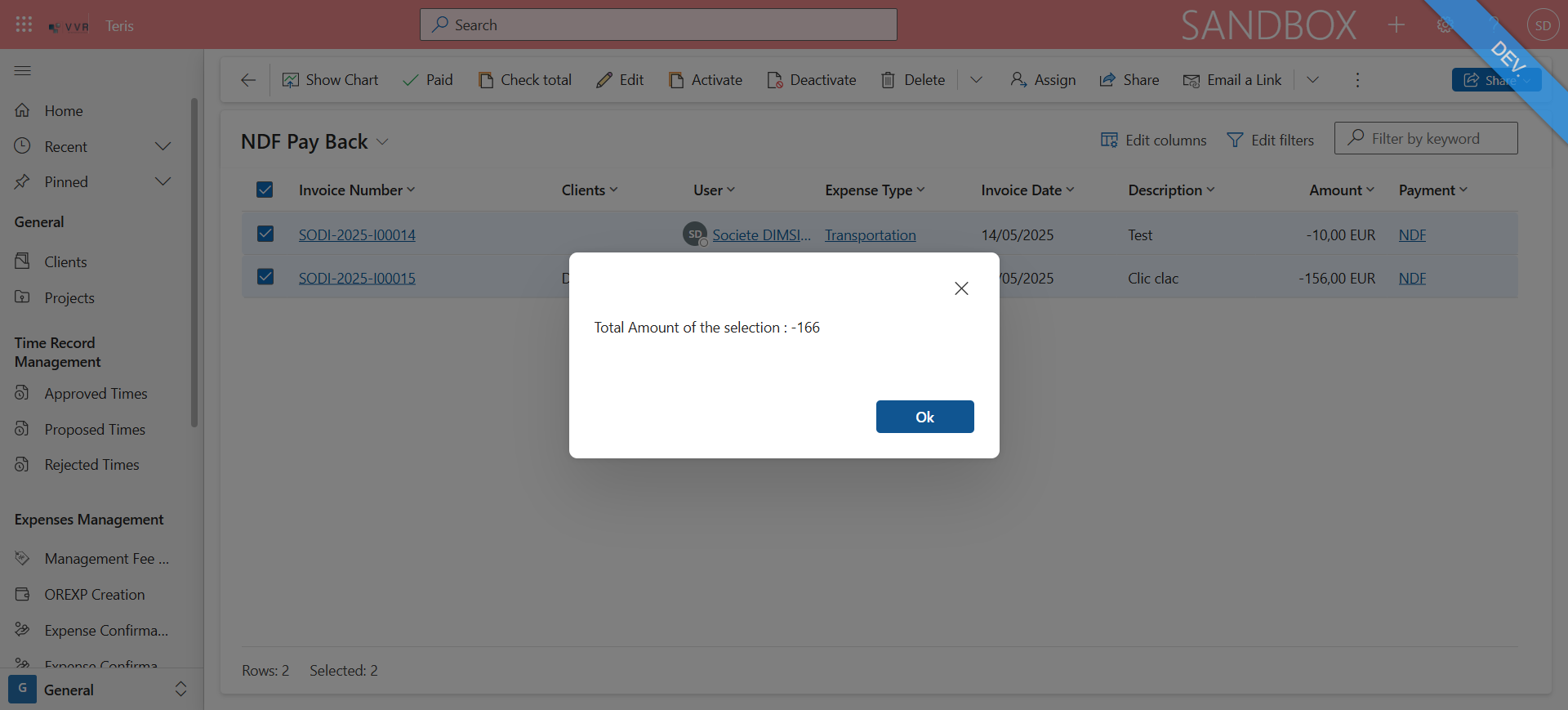Open invoice SODI-2025-I00015 link
Viewport: 1568px width, 710px height.
357,279
